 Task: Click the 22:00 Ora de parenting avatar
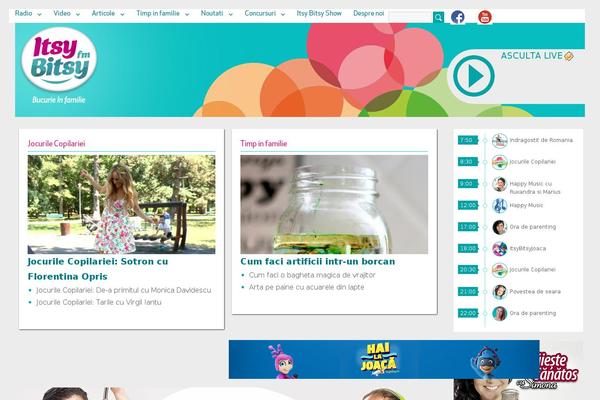pyautogui.click(x=499, y=313)
